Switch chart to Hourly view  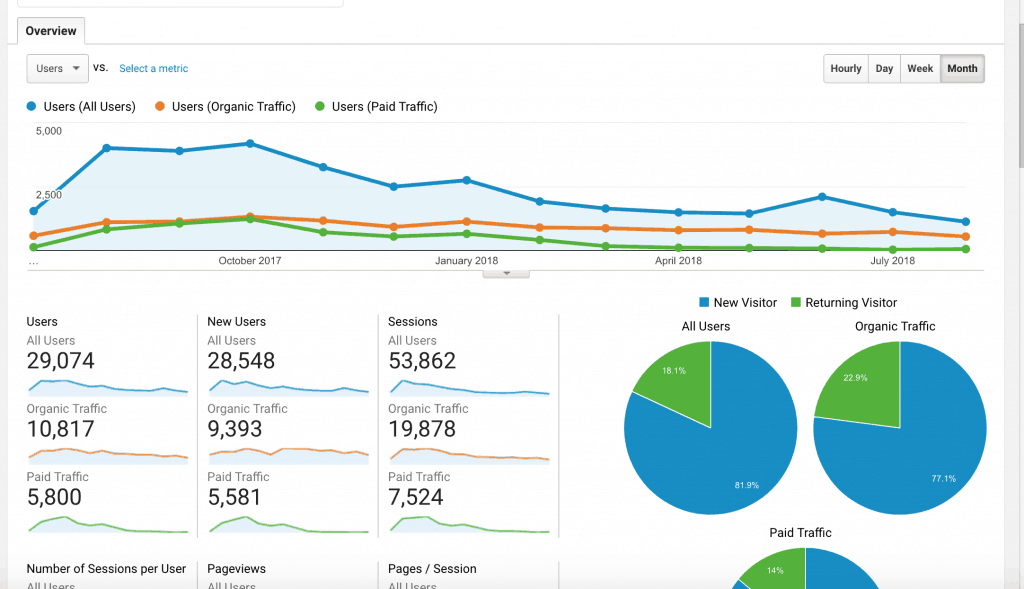846,69
